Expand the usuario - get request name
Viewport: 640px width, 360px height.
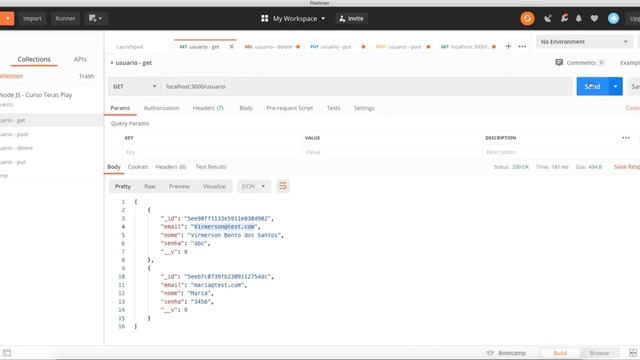(x=112, y=62)
